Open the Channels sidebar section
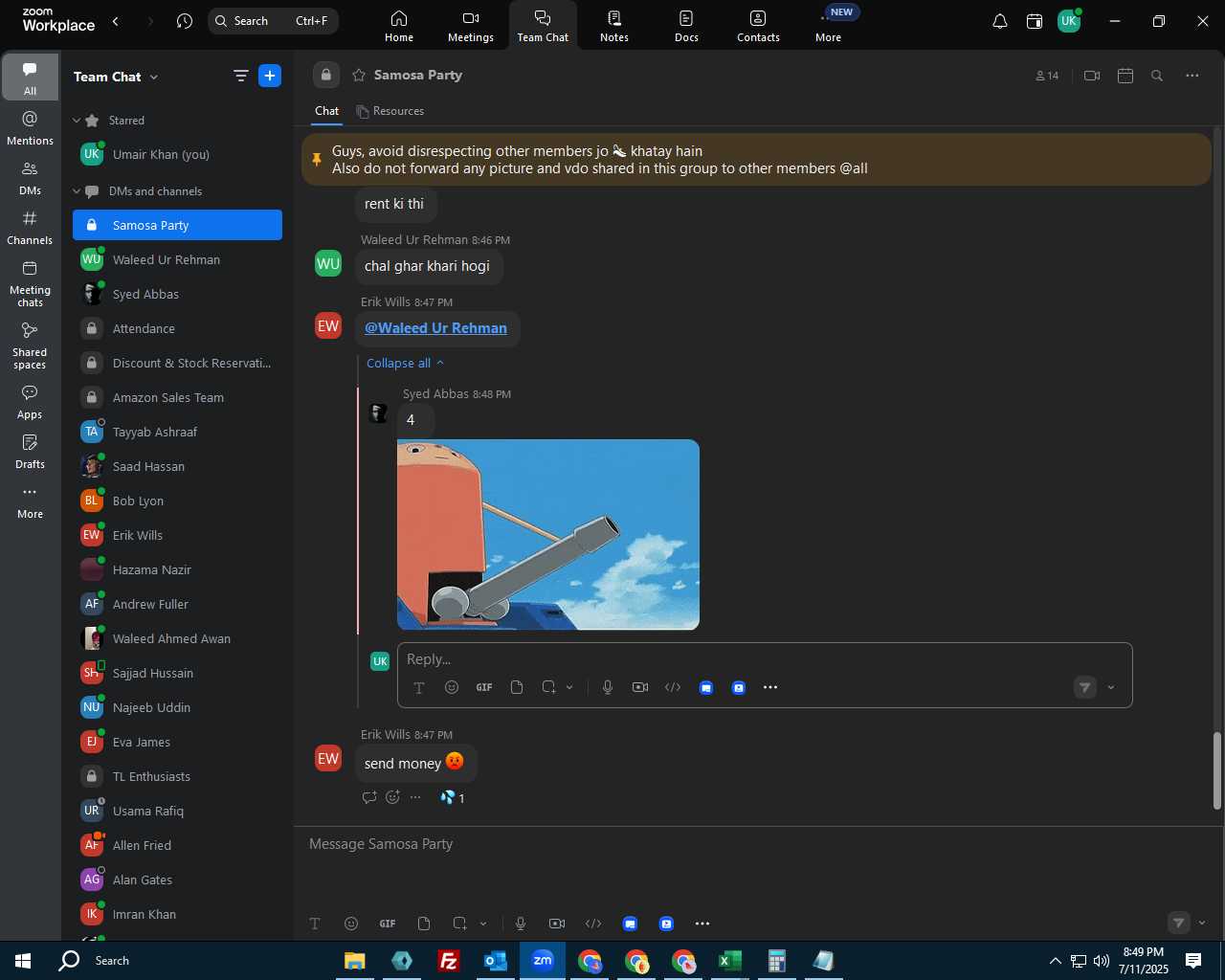 pos(30,228)
